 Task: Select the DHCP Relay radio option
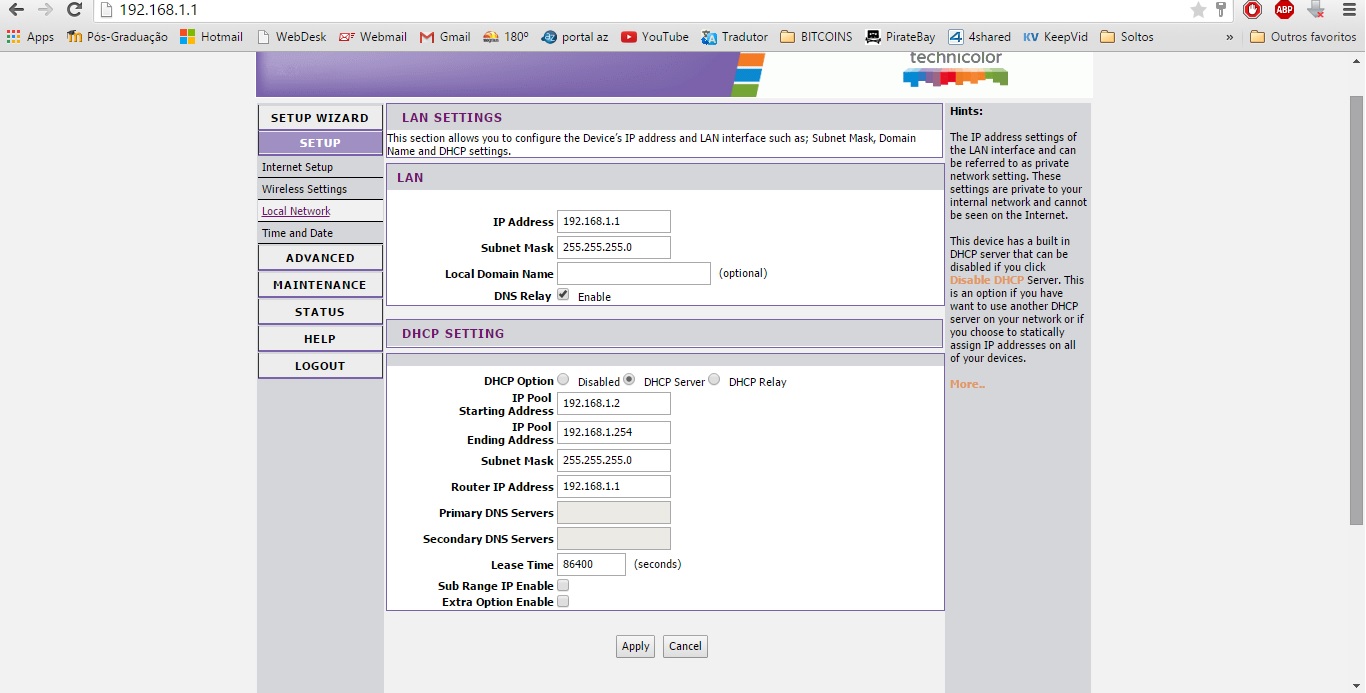pyautogui.click(x=714, y=380)
